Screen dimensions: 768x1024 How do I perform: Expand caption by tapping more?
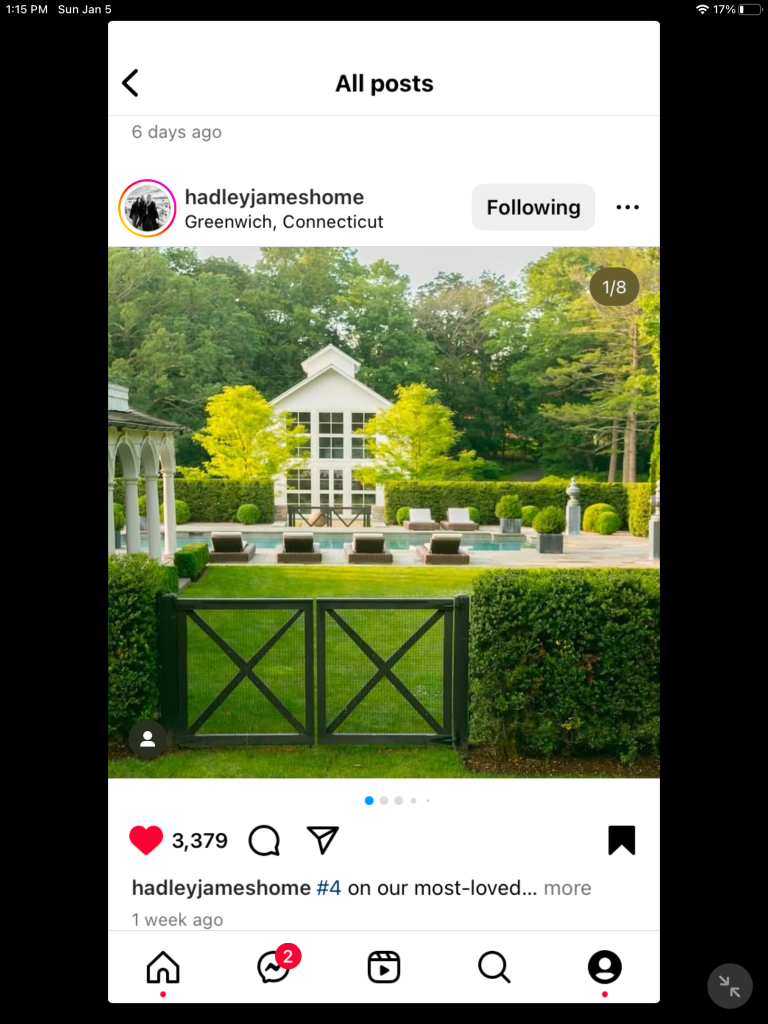pos(568,888)
